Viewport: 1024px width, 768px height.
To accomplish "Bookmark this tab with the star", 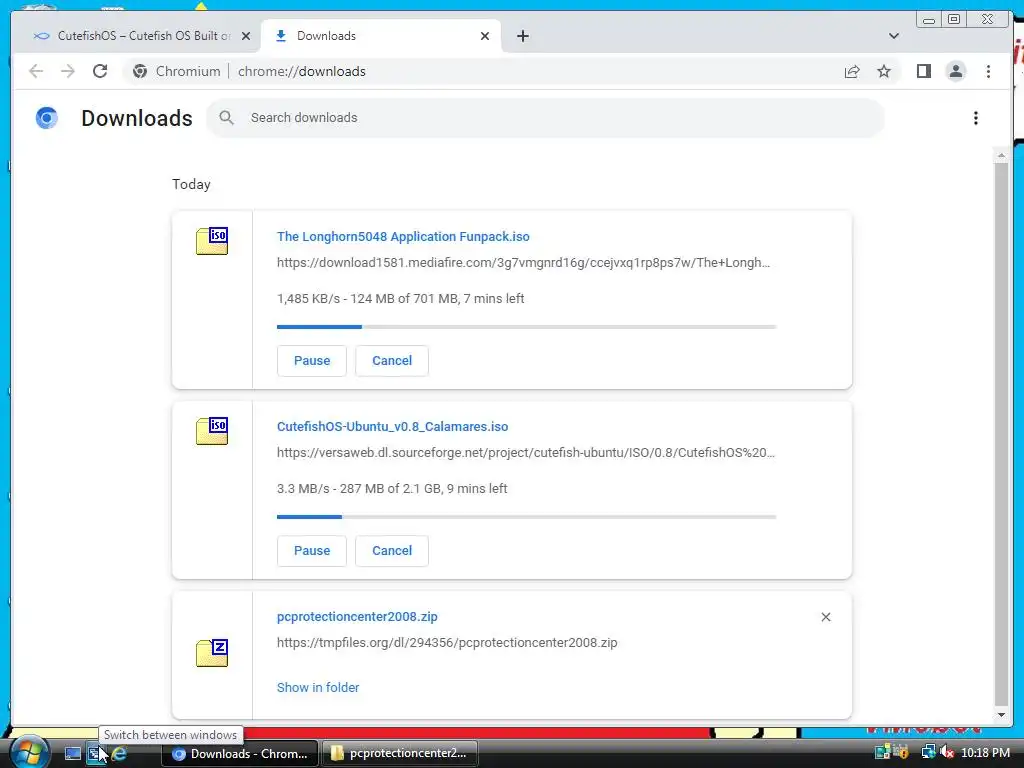I will click(884, 71).
